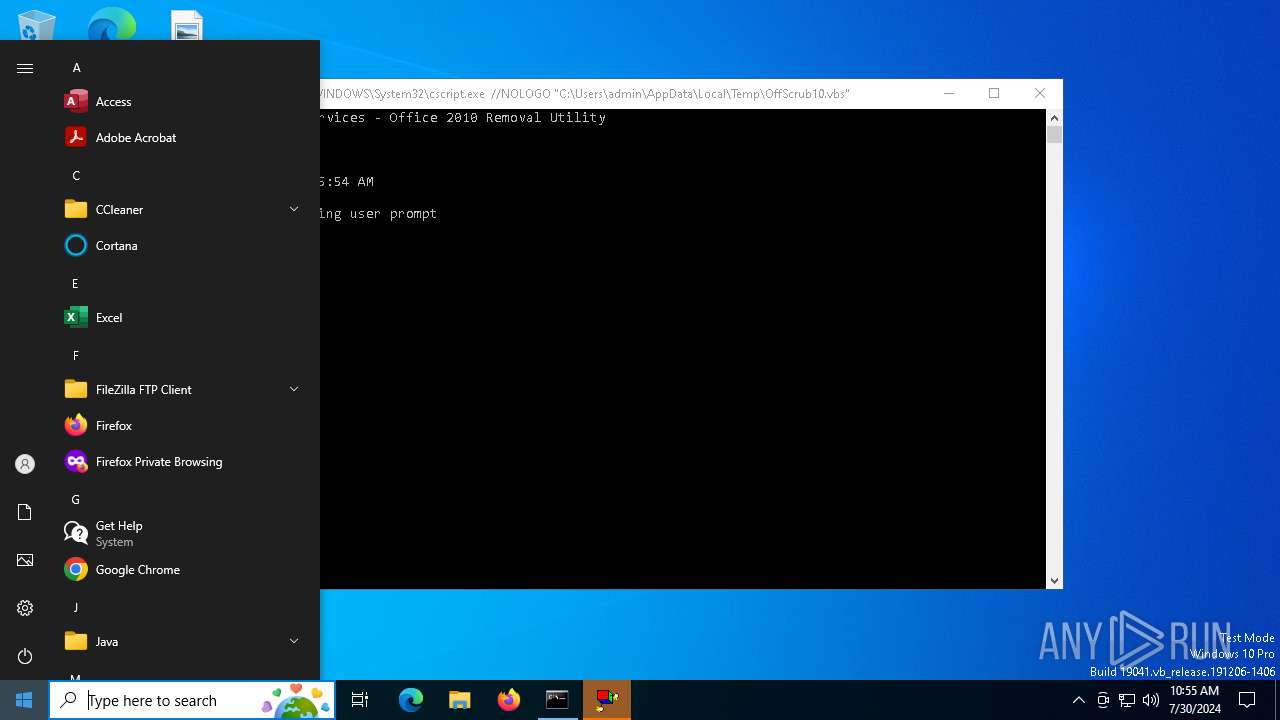1280x720 pixels.
Task: Expand the Java folder chevron
Action: click(x=294, y=641)
